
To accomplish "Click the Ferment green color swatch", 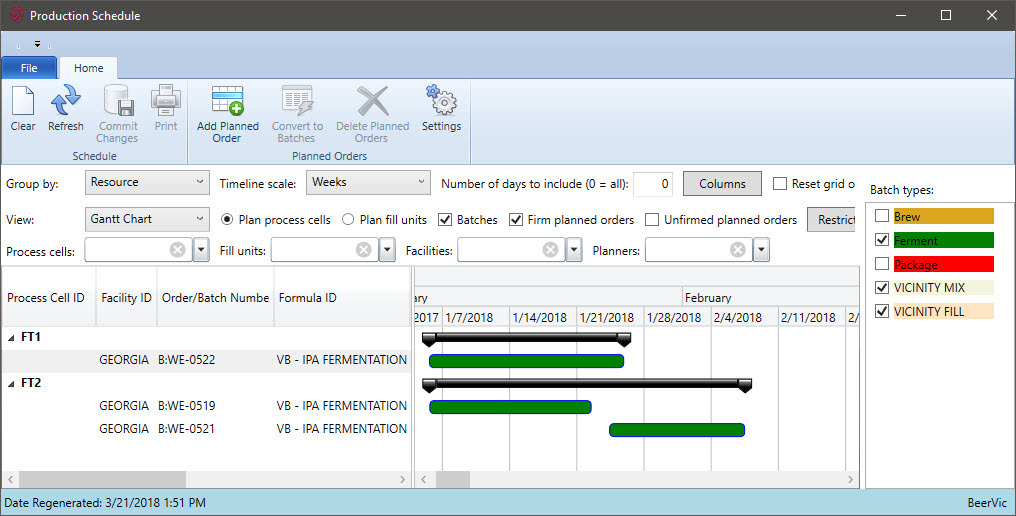I will click(943, 240).
